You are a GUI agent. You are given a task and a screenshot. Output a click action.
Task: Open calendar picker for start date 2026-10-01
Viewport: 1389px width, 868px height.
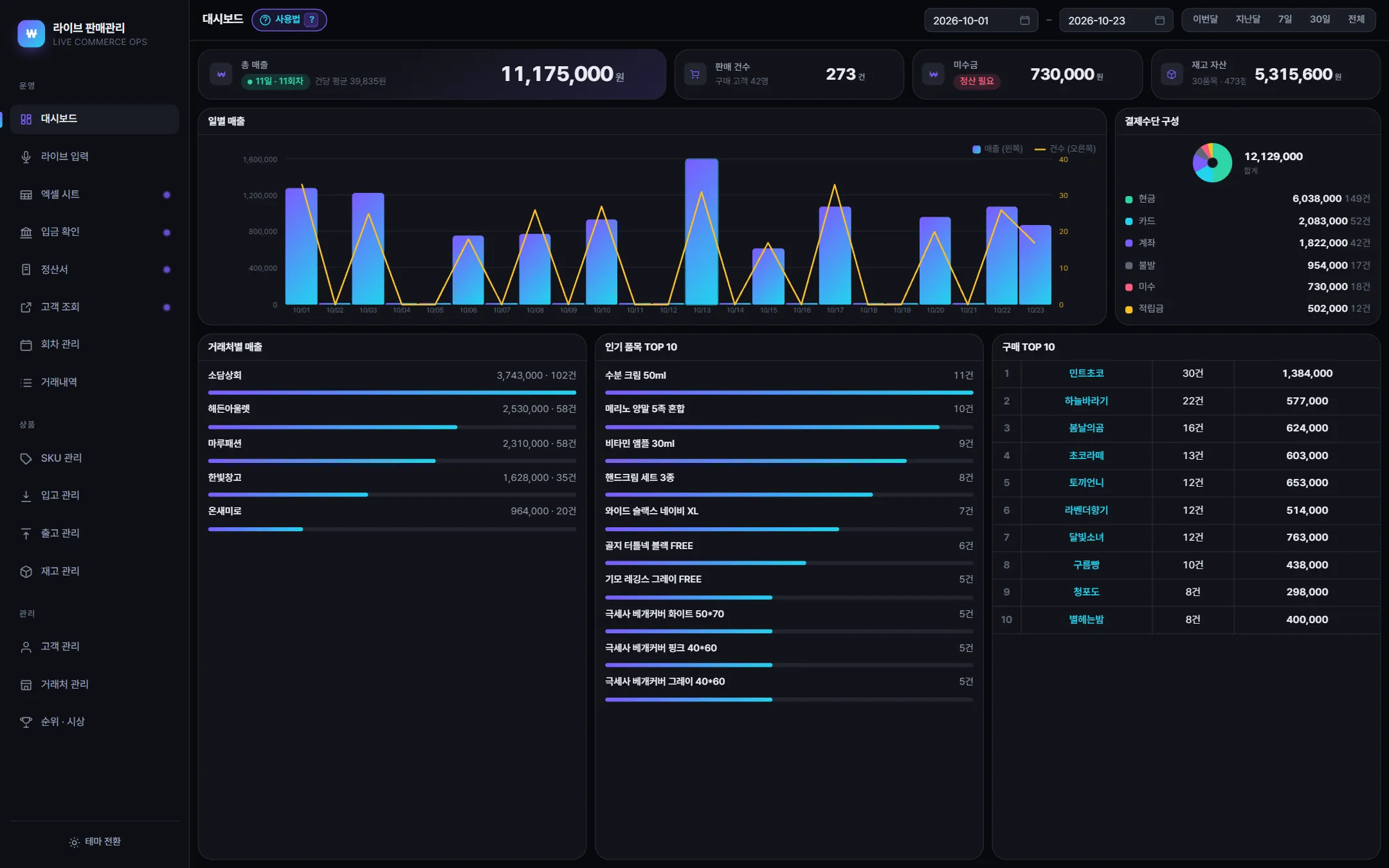click(x=1024, y=21)
